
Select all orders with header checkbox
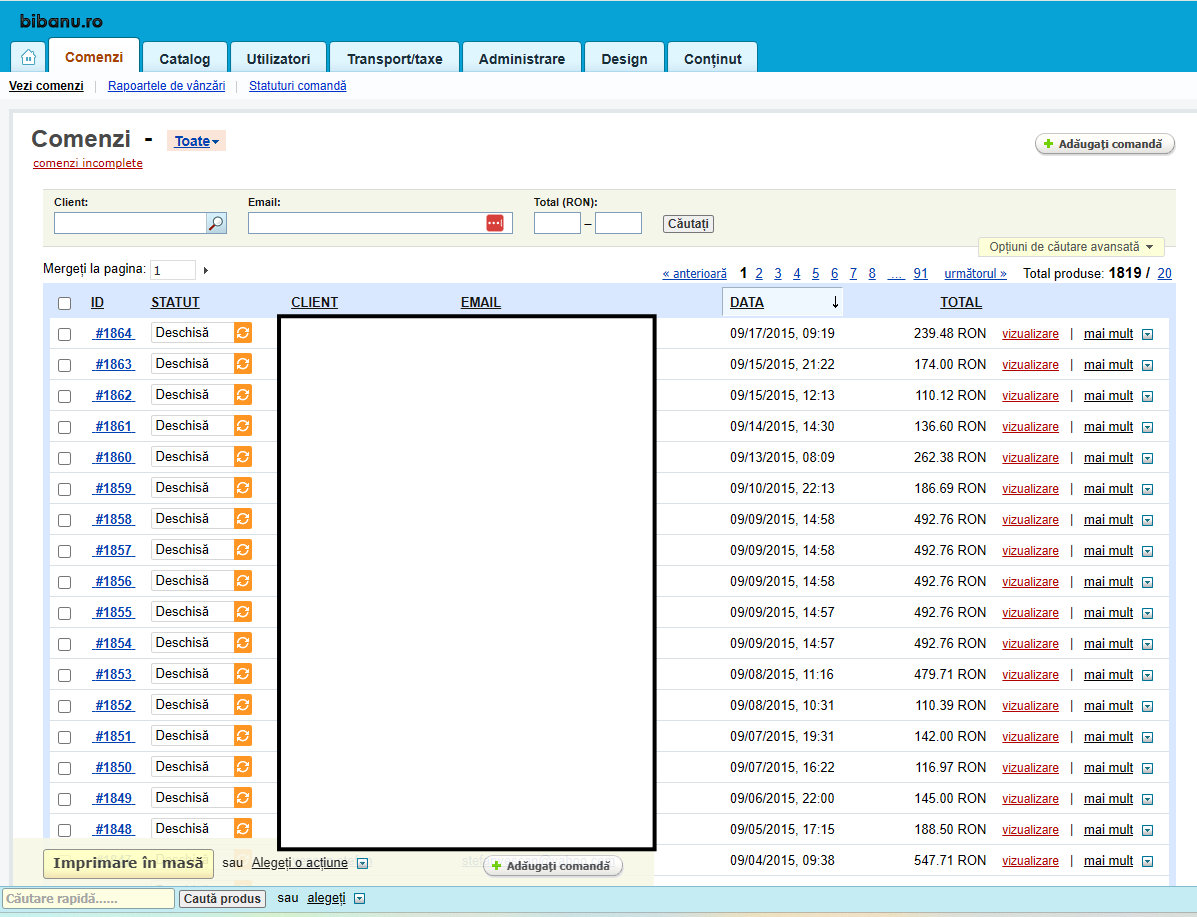pyautogui.click(x=65, y=303)
